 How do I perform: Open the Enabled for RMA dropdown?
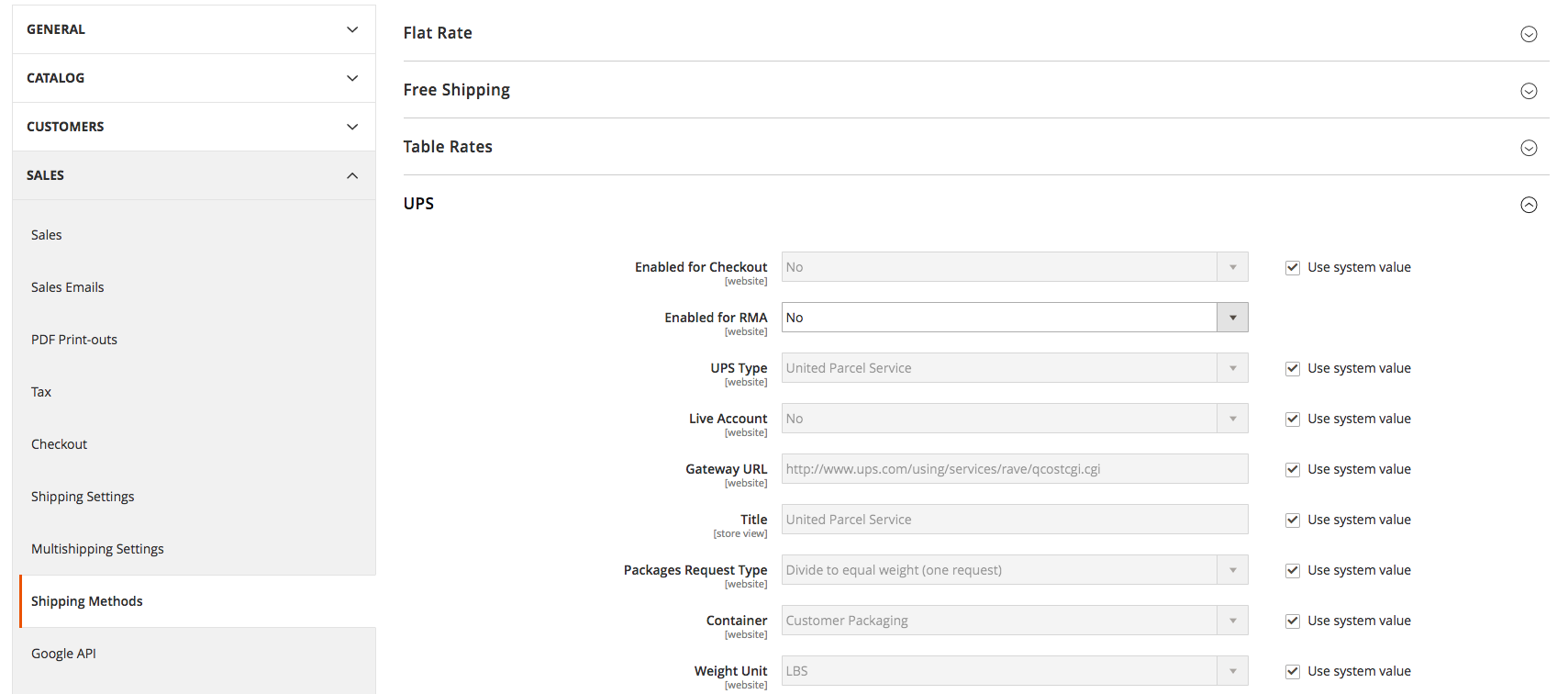click(x=1015, y=318)
